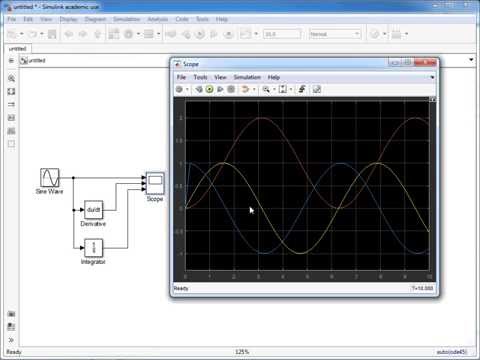
Task: Click the Back navigation arrow in Simulink toolbar
Action: pyautogui.click(x=69, y=34)
